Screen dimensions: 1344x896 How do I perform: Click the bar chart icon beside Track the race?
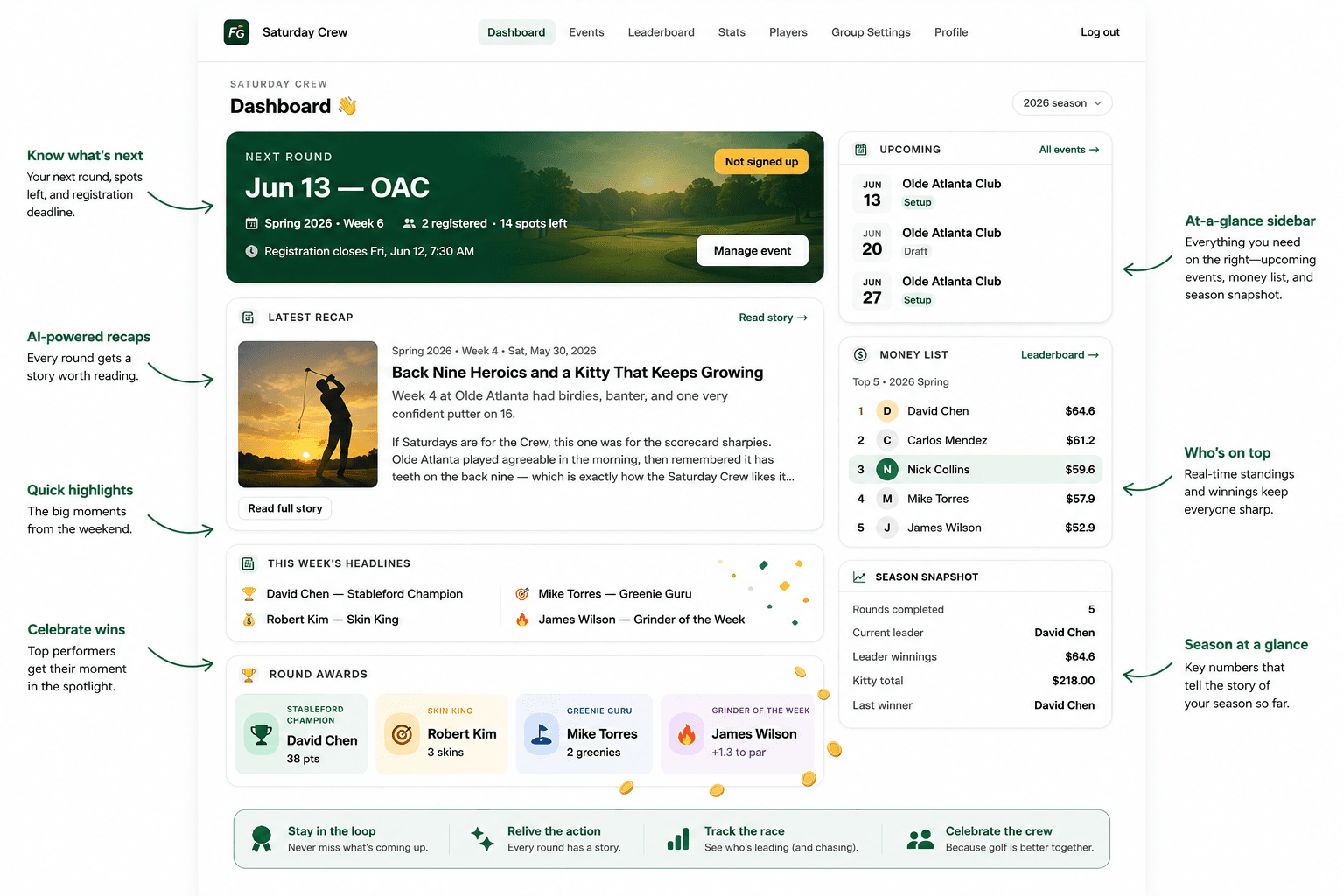click(x=678, y=838)
